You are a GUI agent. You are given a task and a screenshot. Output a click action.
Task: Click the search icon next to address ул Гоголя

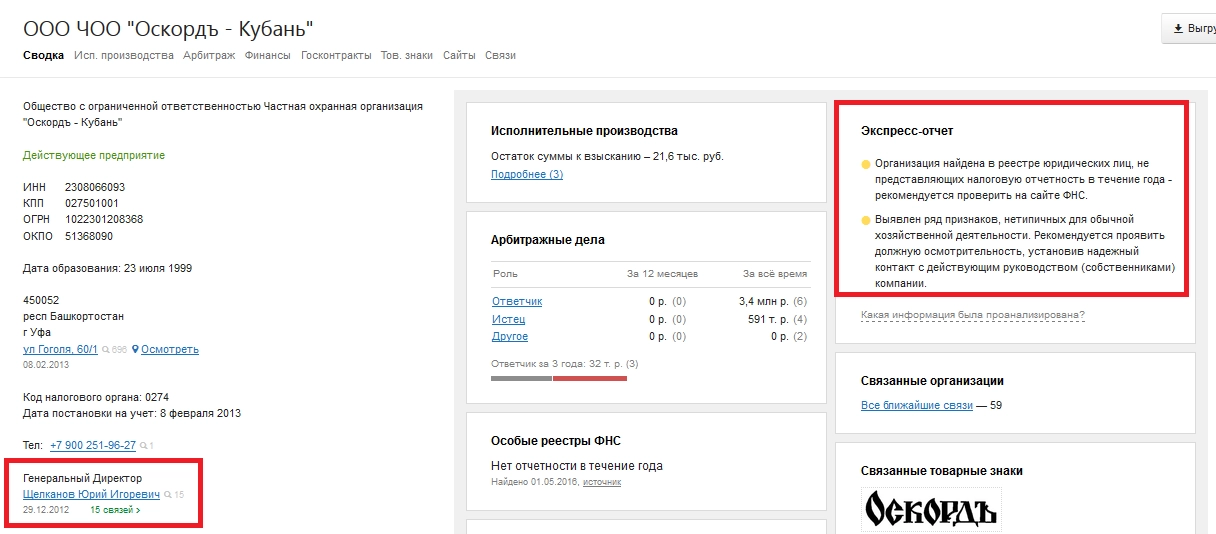pos(105,350)
